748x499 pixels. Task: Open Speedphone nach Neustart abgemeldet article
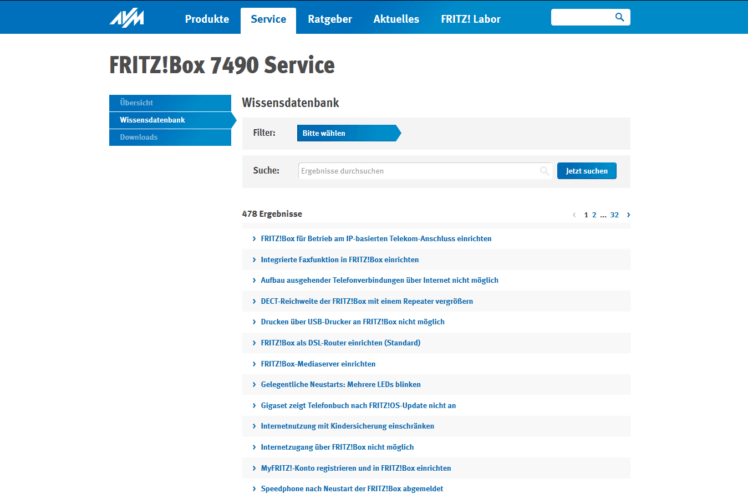tap(352, 489)
